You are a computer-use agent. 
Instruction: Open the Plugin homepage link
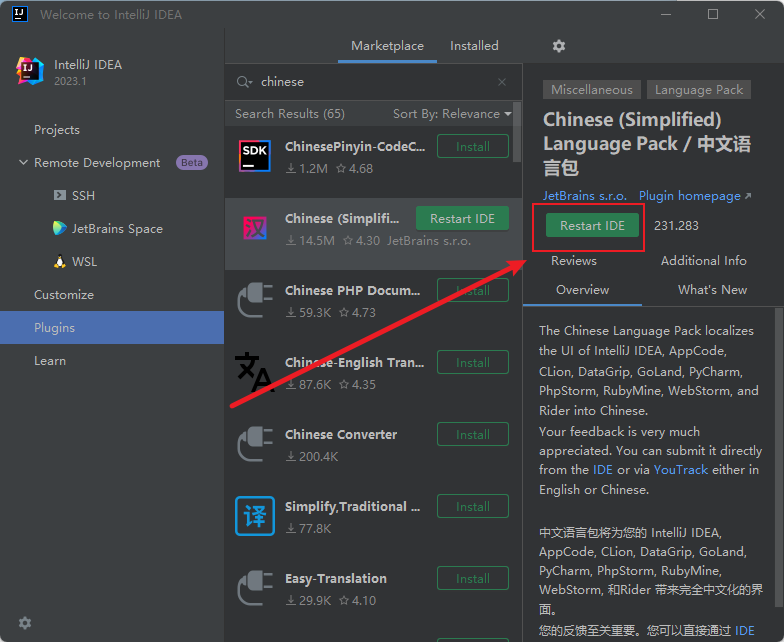[694, 196]
